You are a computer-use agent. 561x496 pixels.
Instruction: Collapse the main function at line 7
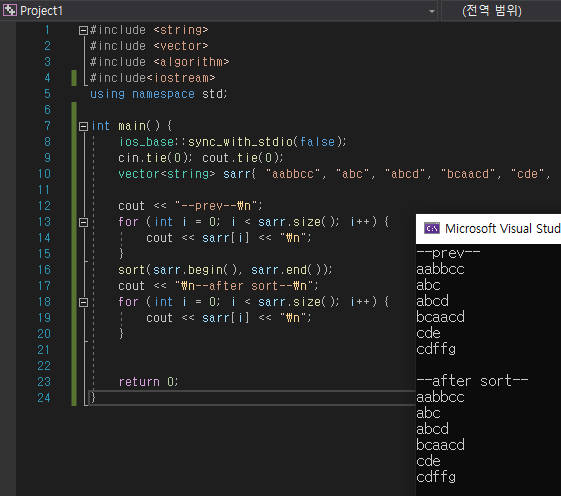pyautogui.click(x=83, y=126)
